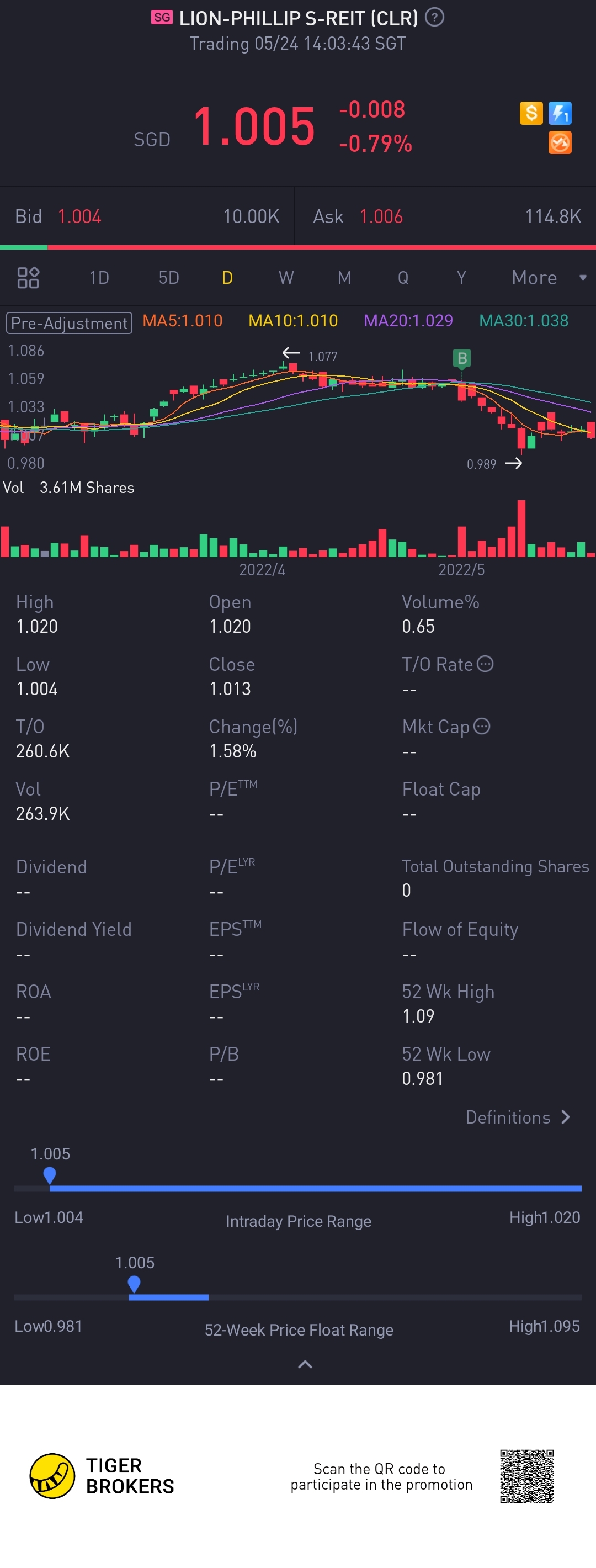Screen dimensions: 596x1568
Task: Tap the Mkt Cap info icon
Action: (482, 726)
